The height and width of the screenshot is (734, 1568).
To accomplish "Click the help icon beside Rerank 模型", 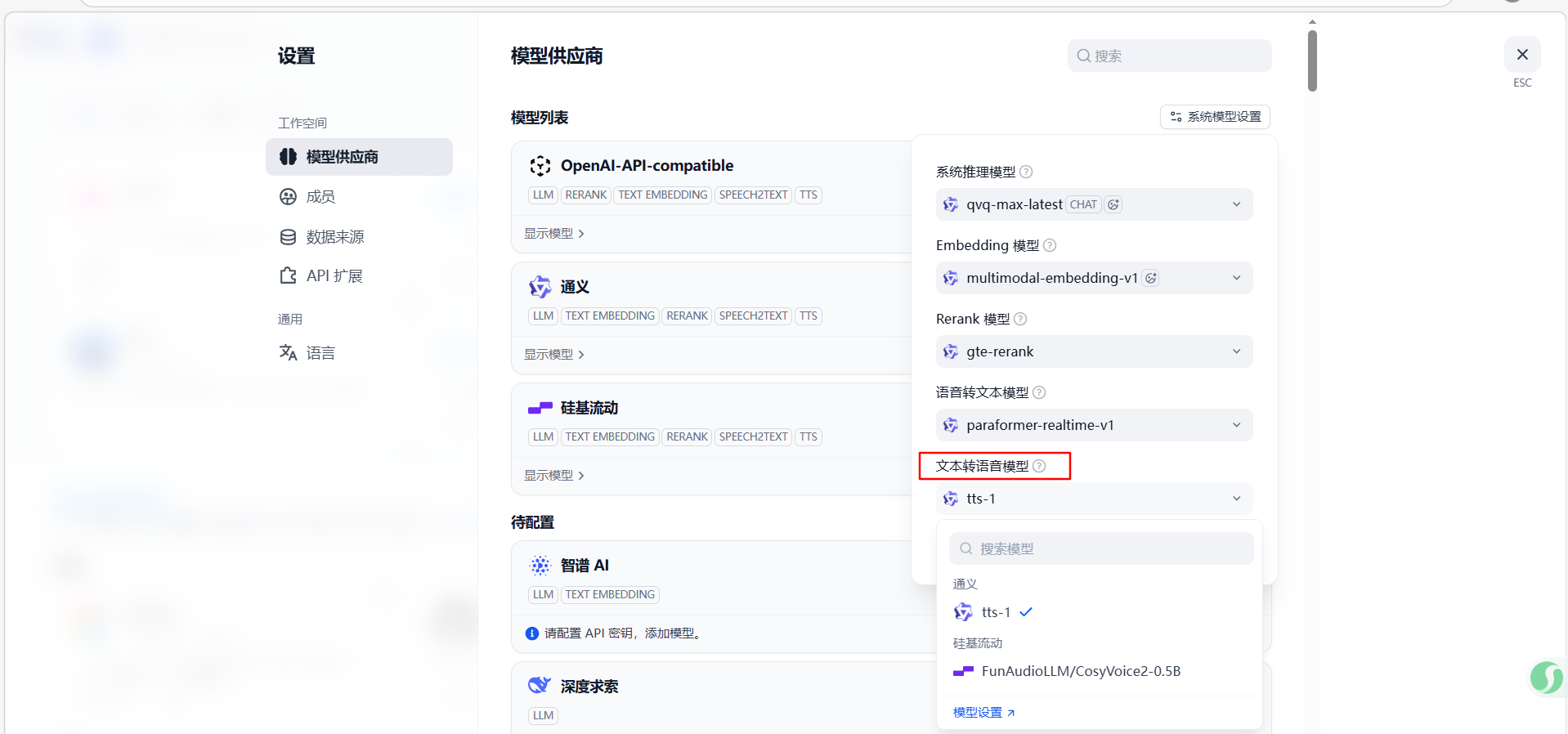I will [x=1020, y=319].
